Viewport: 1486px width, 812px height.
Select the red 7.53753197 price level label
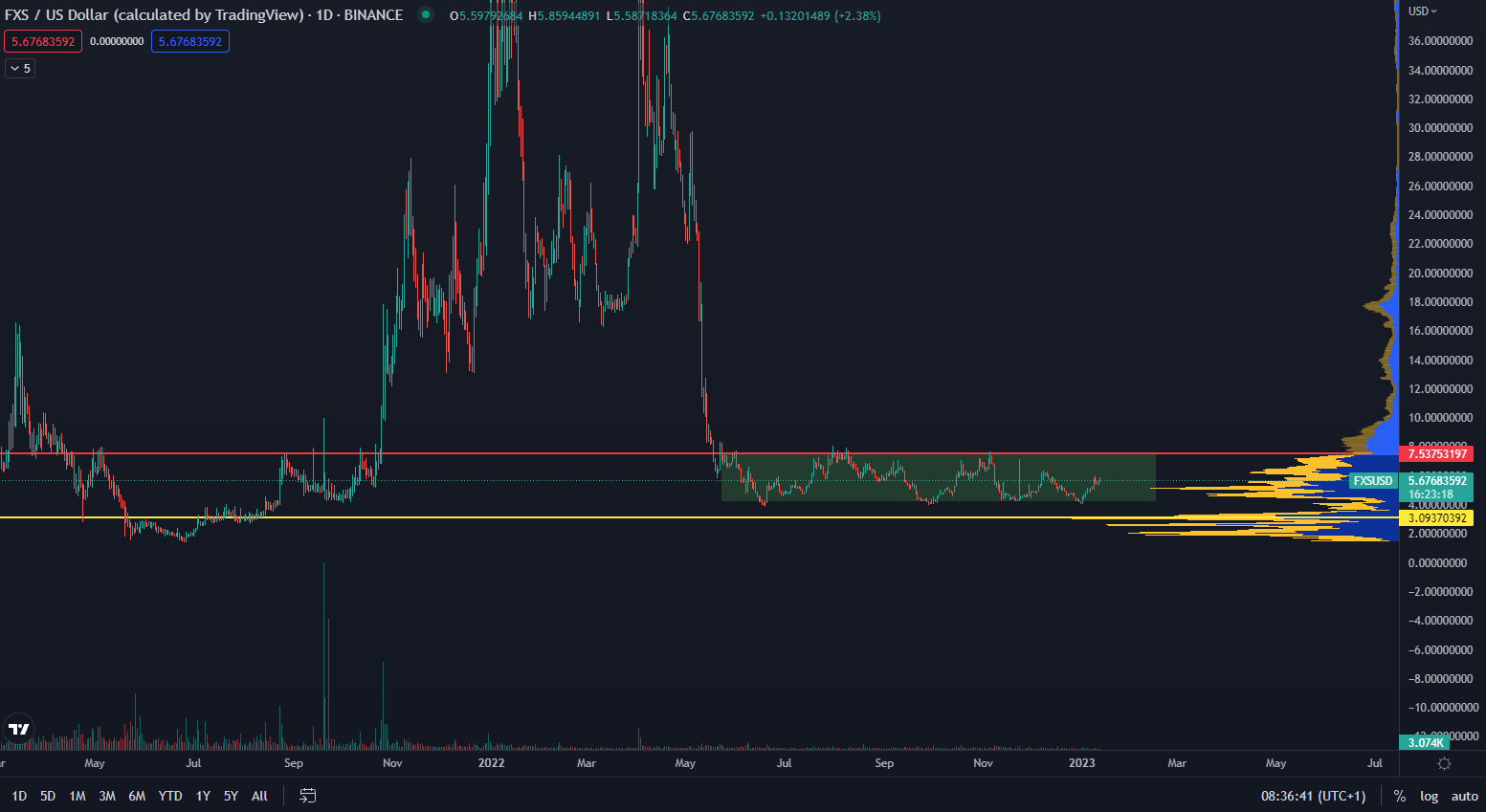(x=1436, y=453)
